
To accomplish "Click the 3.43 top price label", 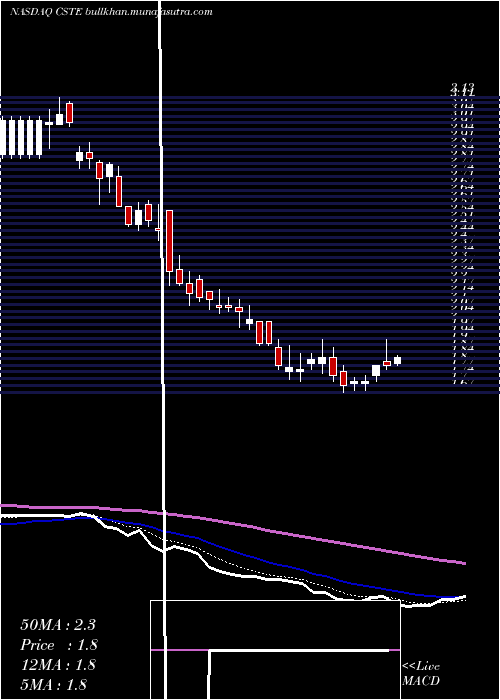I will pyautogui.click(x=462, y=87).
